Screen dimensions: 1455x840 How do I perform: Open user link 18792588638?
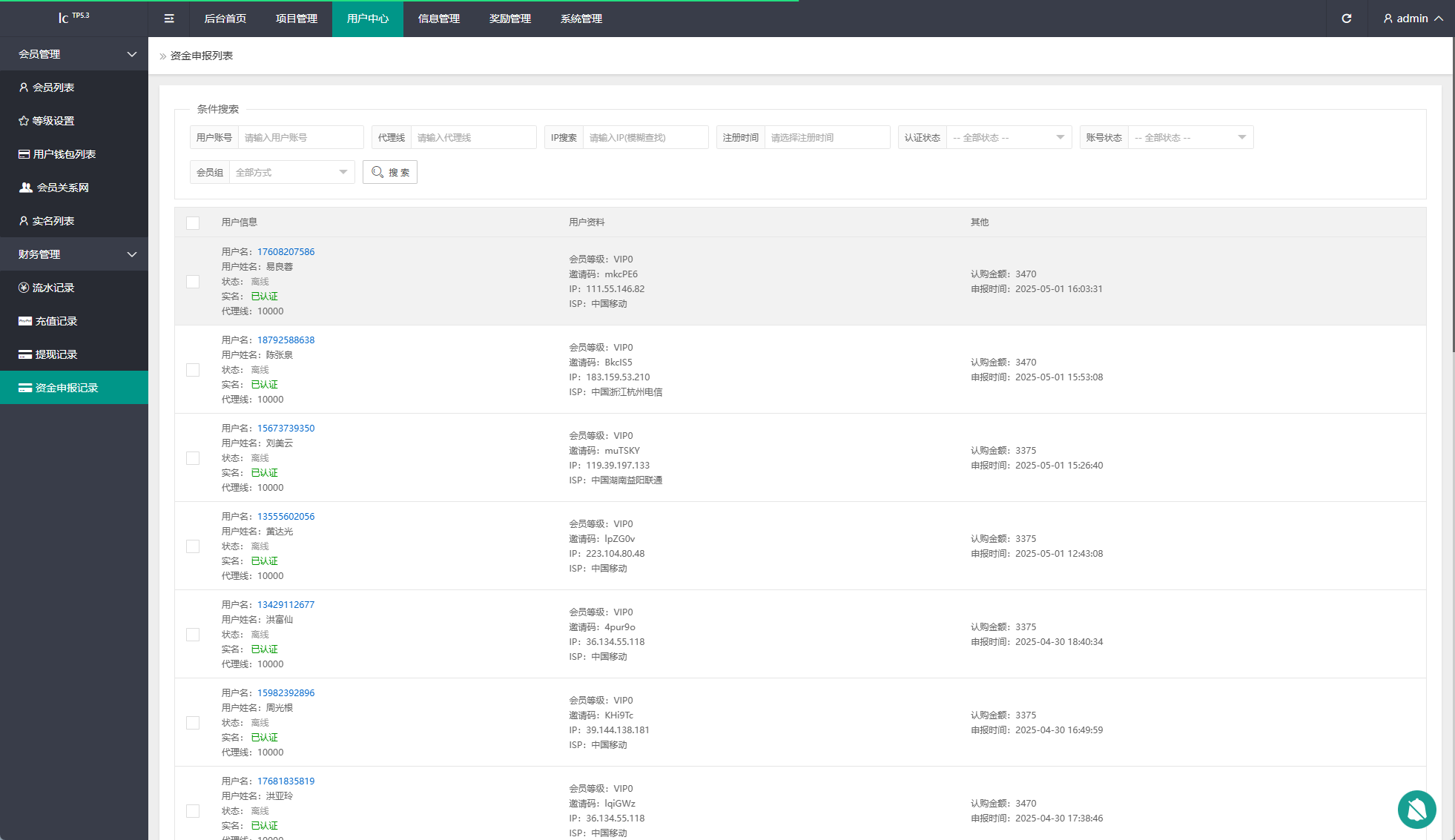coord(286,340)
